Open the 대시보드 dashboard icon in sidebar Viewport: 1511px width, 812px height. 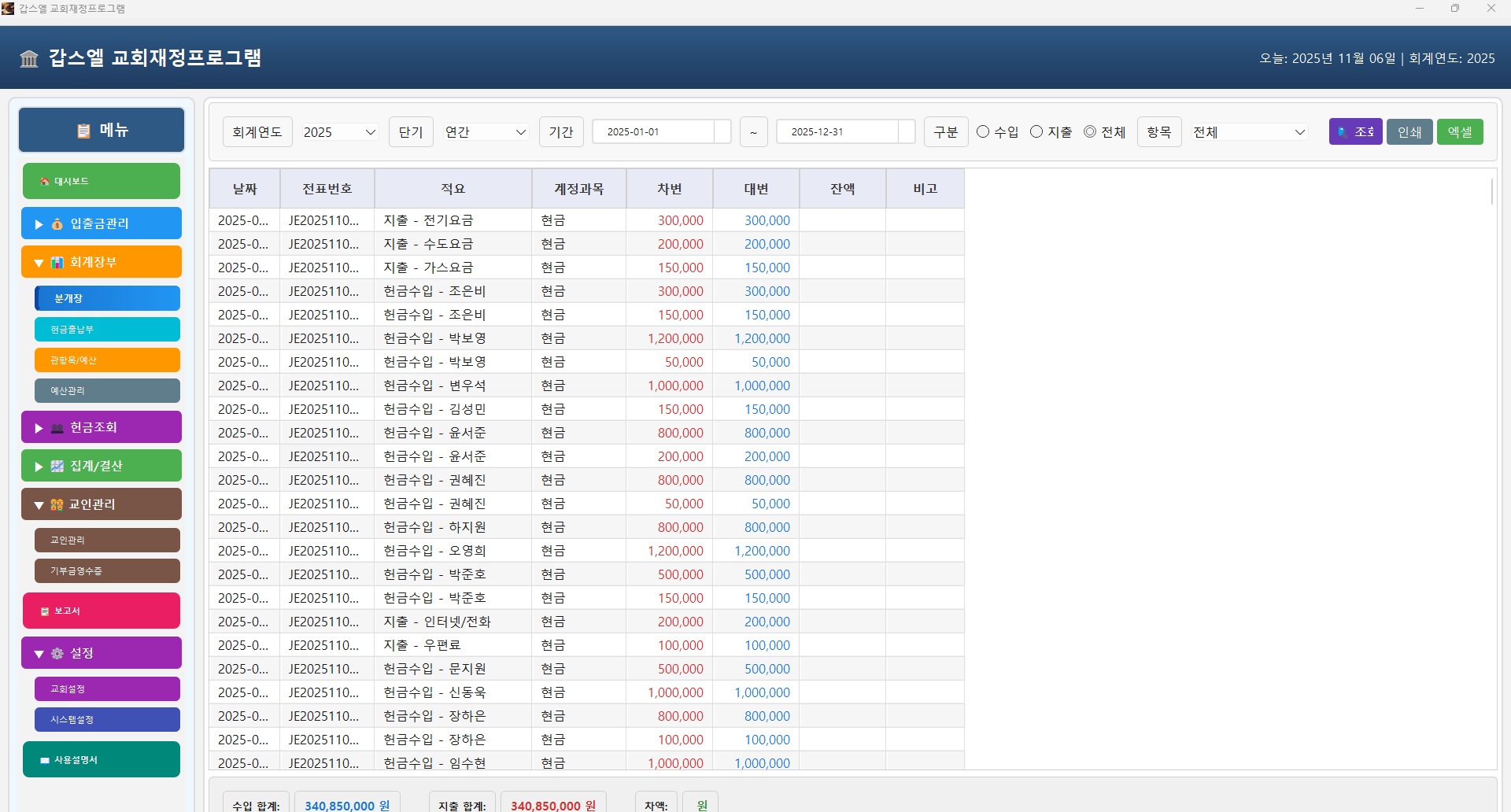pos(44,181)
